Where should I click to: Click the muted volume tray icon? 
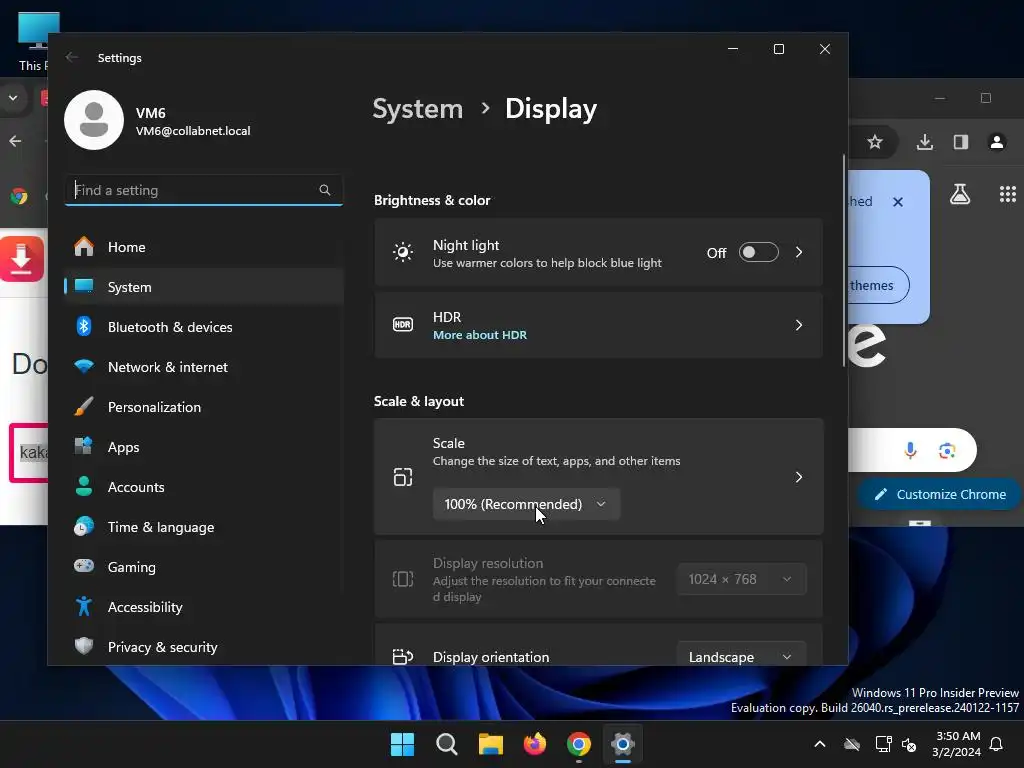(909, 744)
